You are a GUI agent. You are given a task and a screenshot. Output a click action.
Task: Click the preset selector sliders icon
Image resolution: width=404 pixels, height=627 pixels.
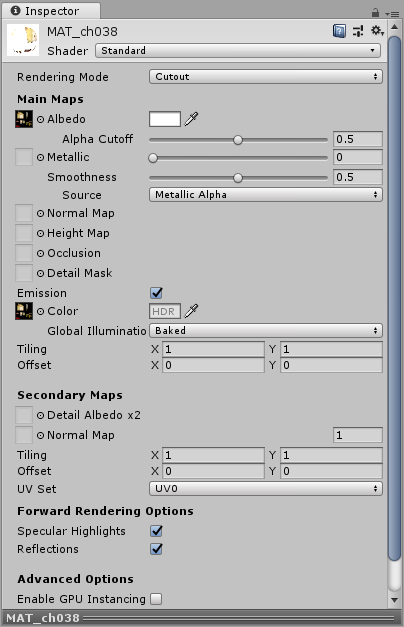point(358,31)
